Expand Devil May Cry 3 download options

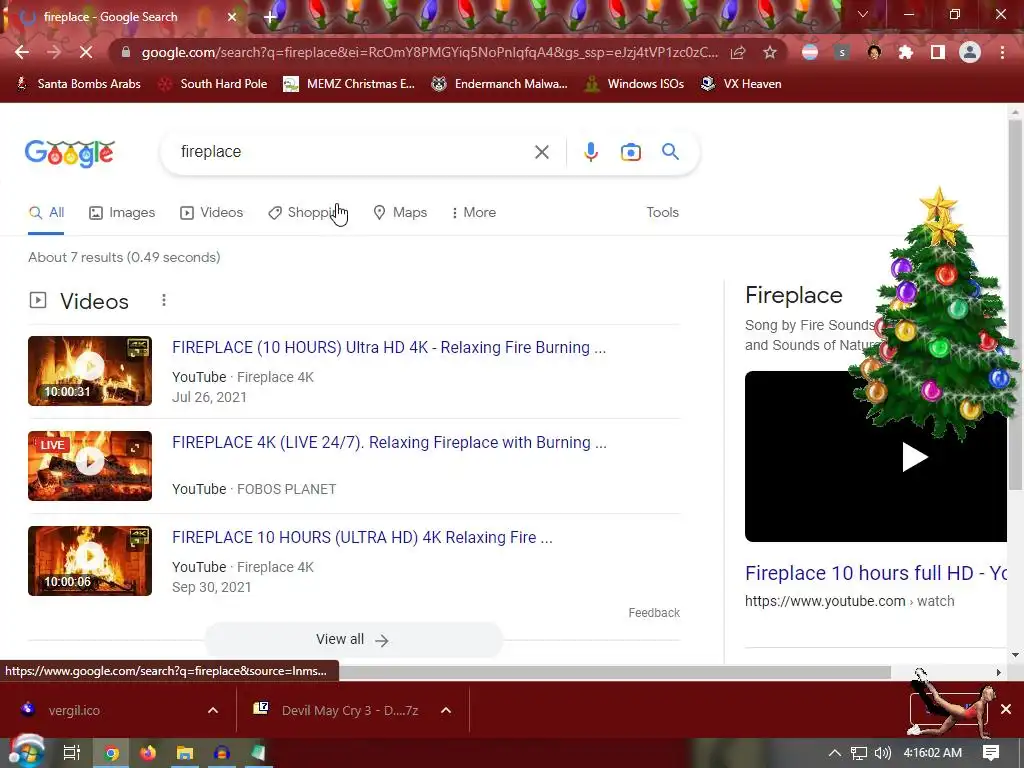point(446,710)
